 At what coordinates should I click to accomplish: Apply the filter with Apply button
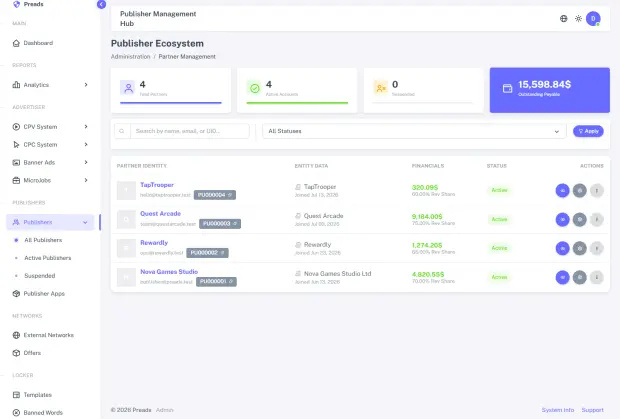pyautogui.click(x=588, y=131)
